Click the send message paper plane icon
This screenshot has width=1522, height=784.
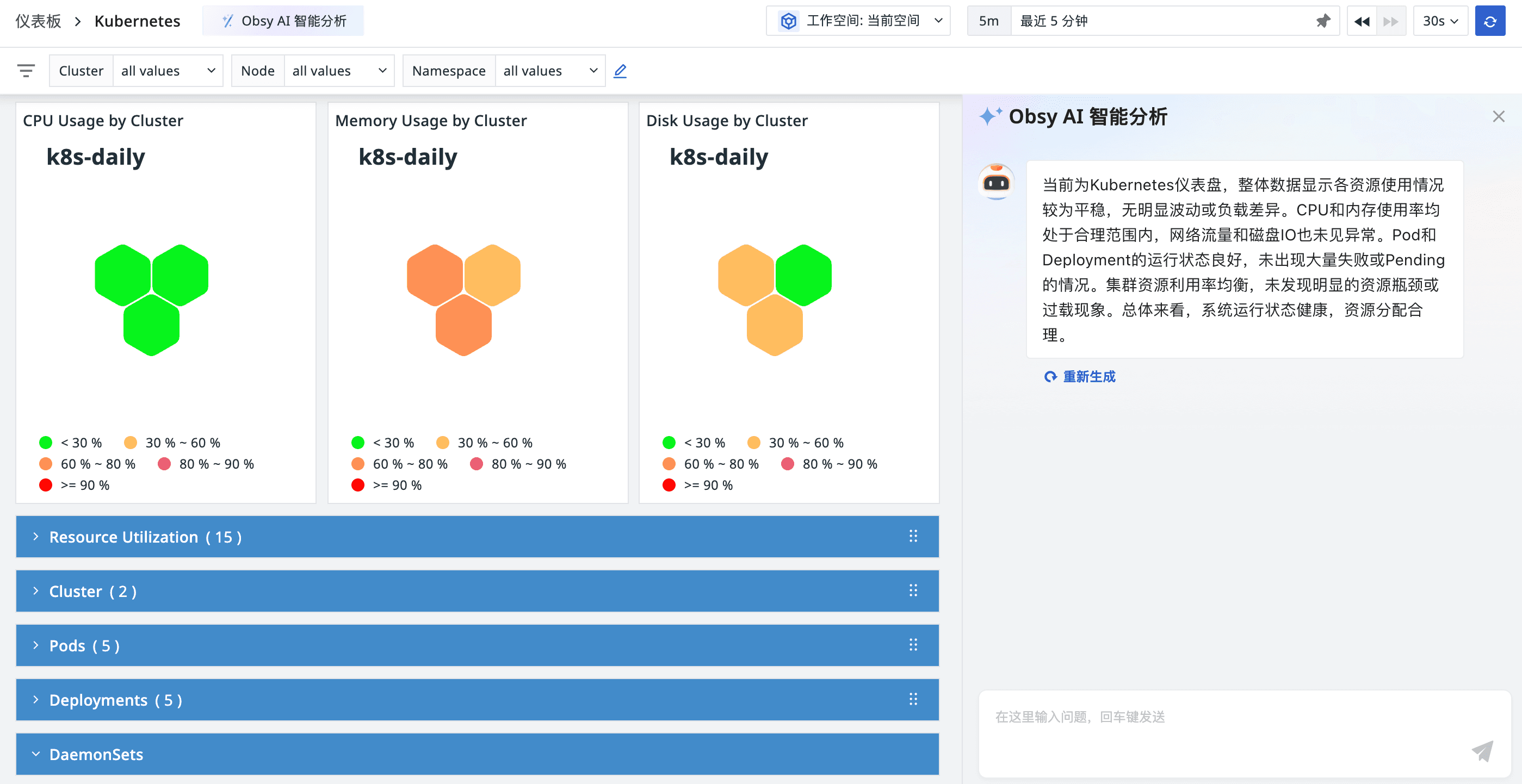[x=1482, y=751]
